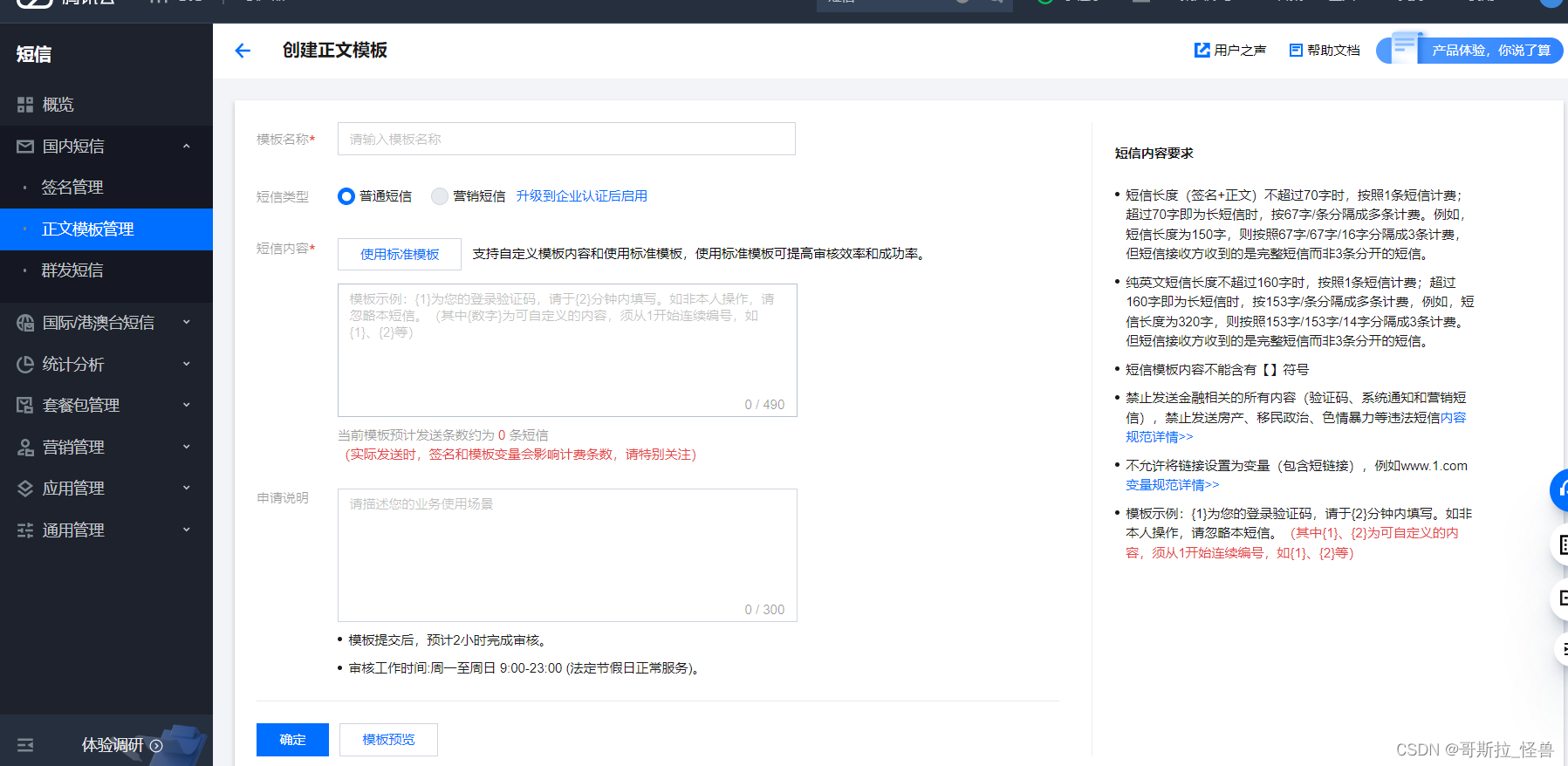Focus the 申请说明 textarea
The width and height of the screenshot is (1568, 766).
tap(567, 555)
